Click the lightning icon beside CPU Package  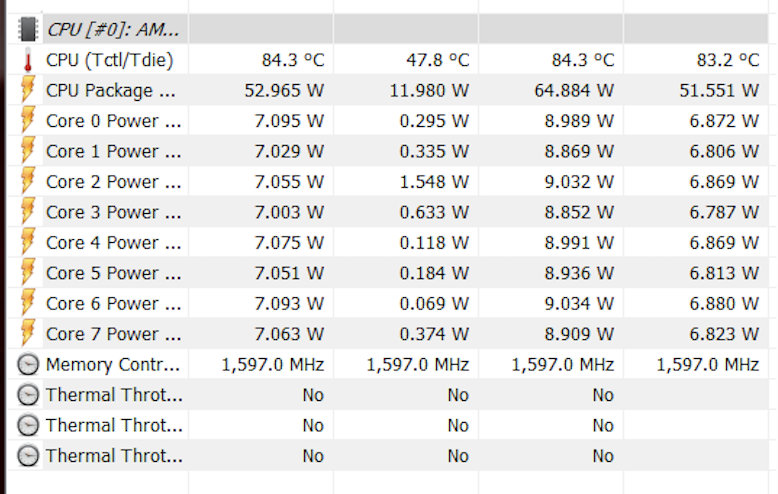tap(28, 90)
